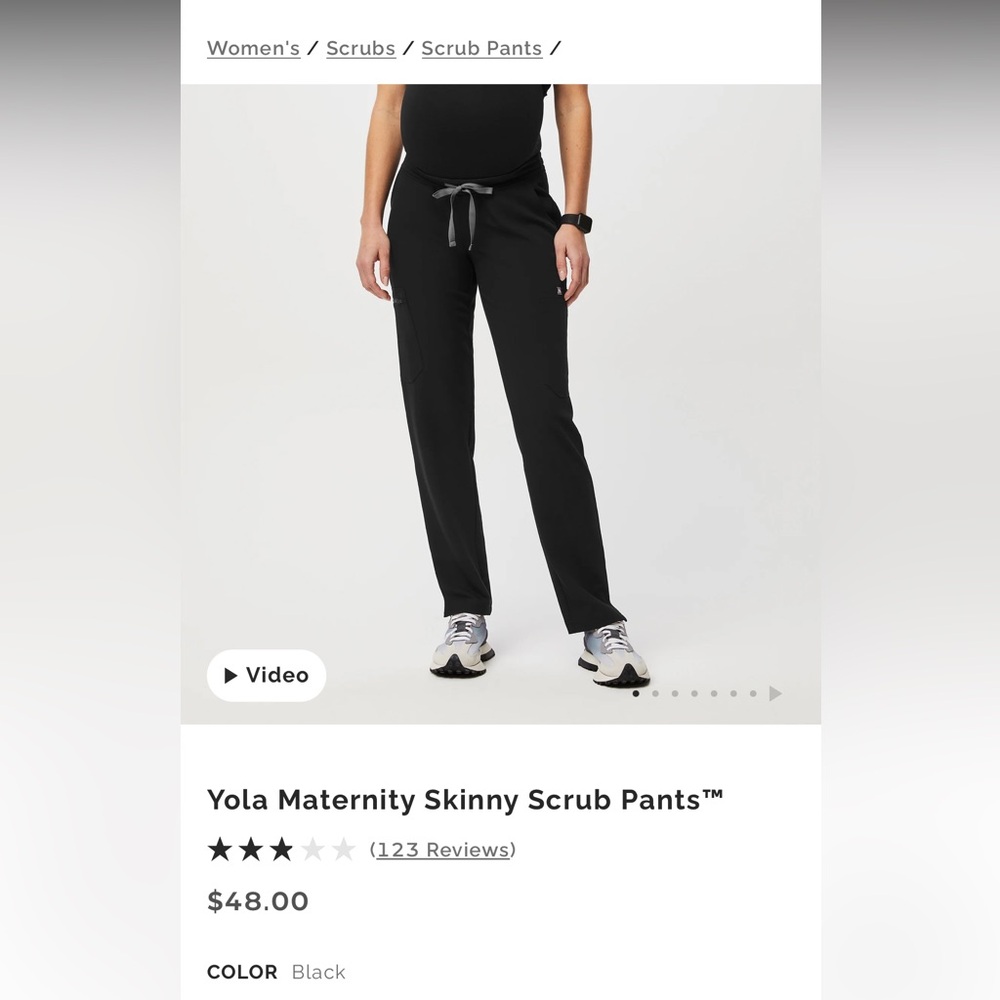Play the product video
This screenshot has height=1000, width=1000.
click(x=265, y=676)
